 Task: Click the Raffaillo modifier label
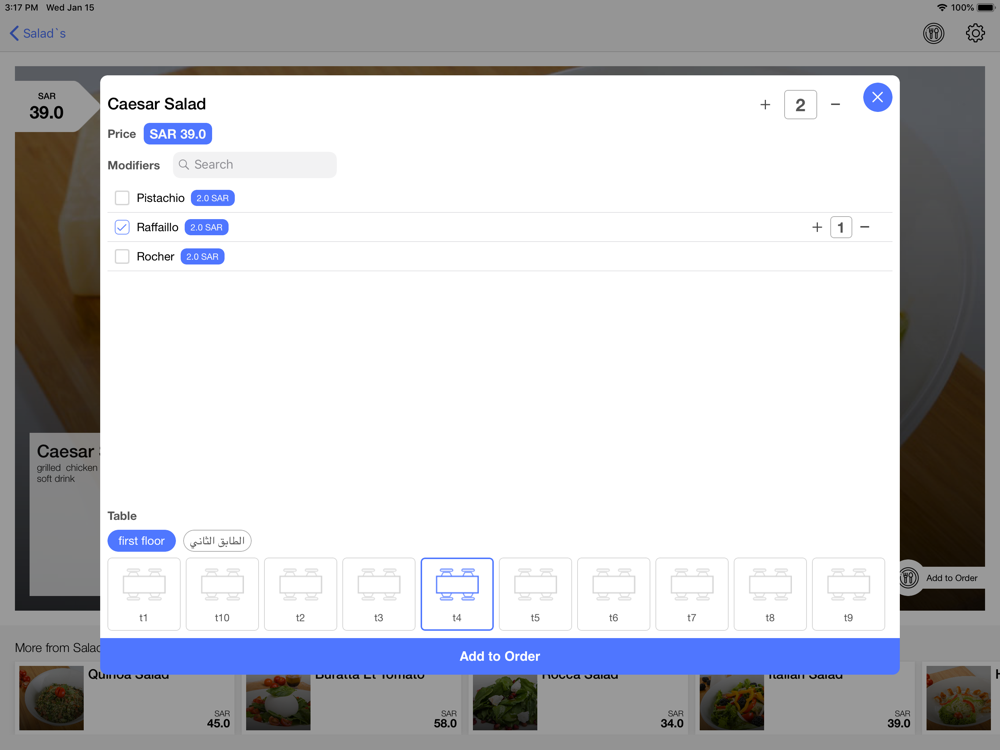pos(158,227)
